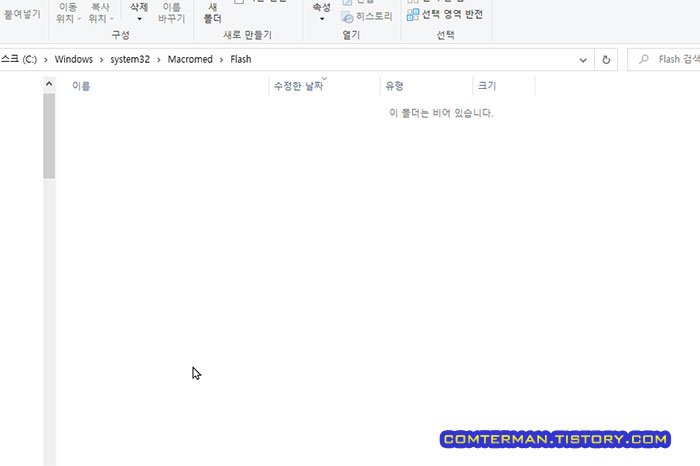The height and width of the screenshot is (466, 700).
Task: Open the 속성 (Properties) dropdown
Action: coord(321,12)
